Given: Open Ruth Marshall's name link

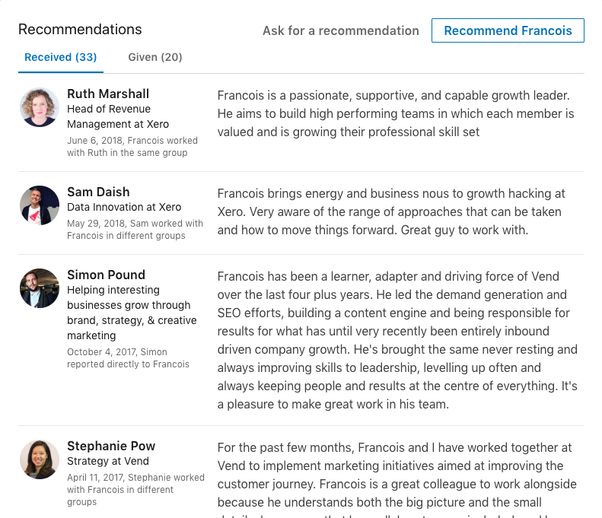Looking at the screenshot, I should pos(109,94).
